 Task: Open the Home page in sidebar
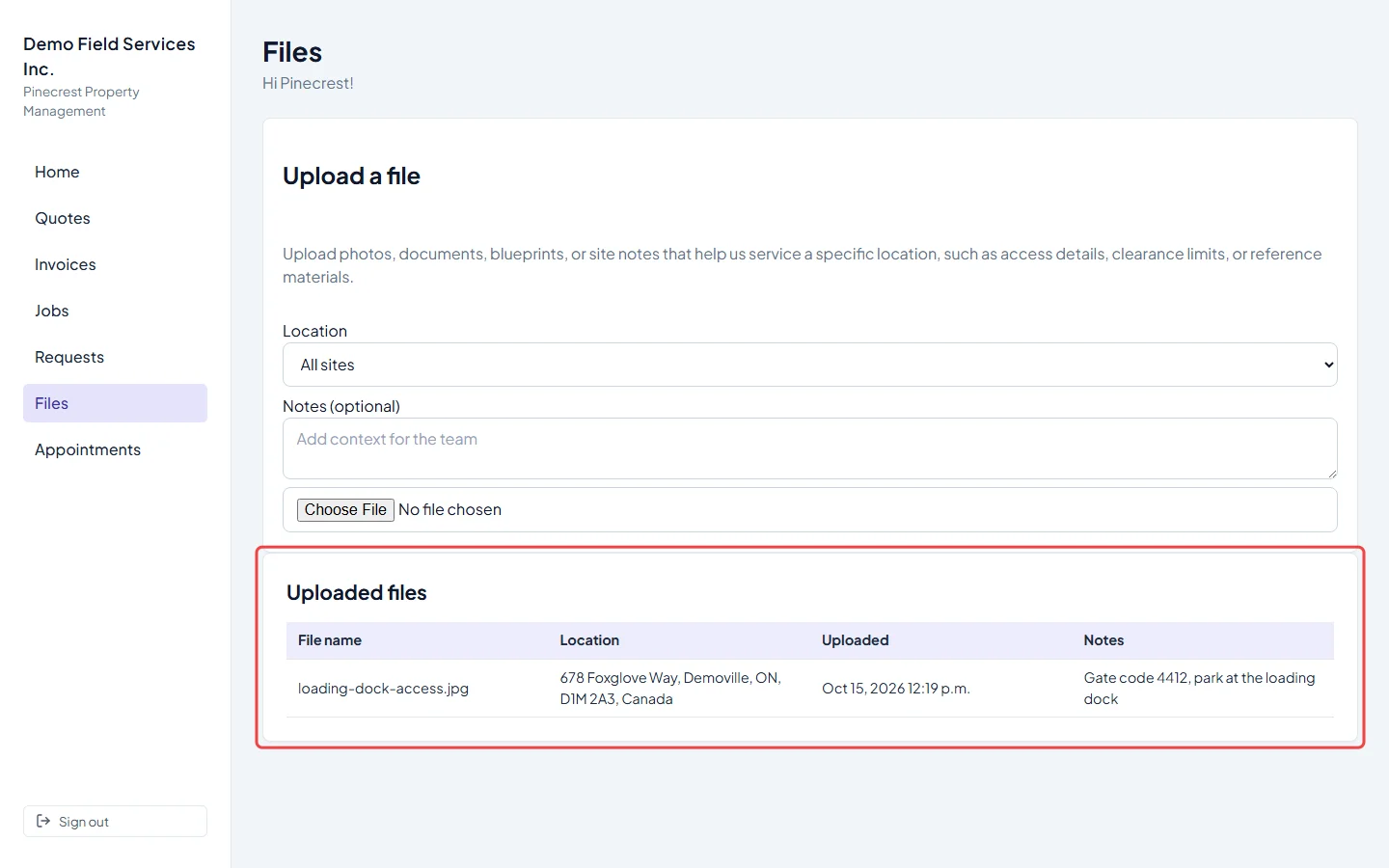coord(115,172)
